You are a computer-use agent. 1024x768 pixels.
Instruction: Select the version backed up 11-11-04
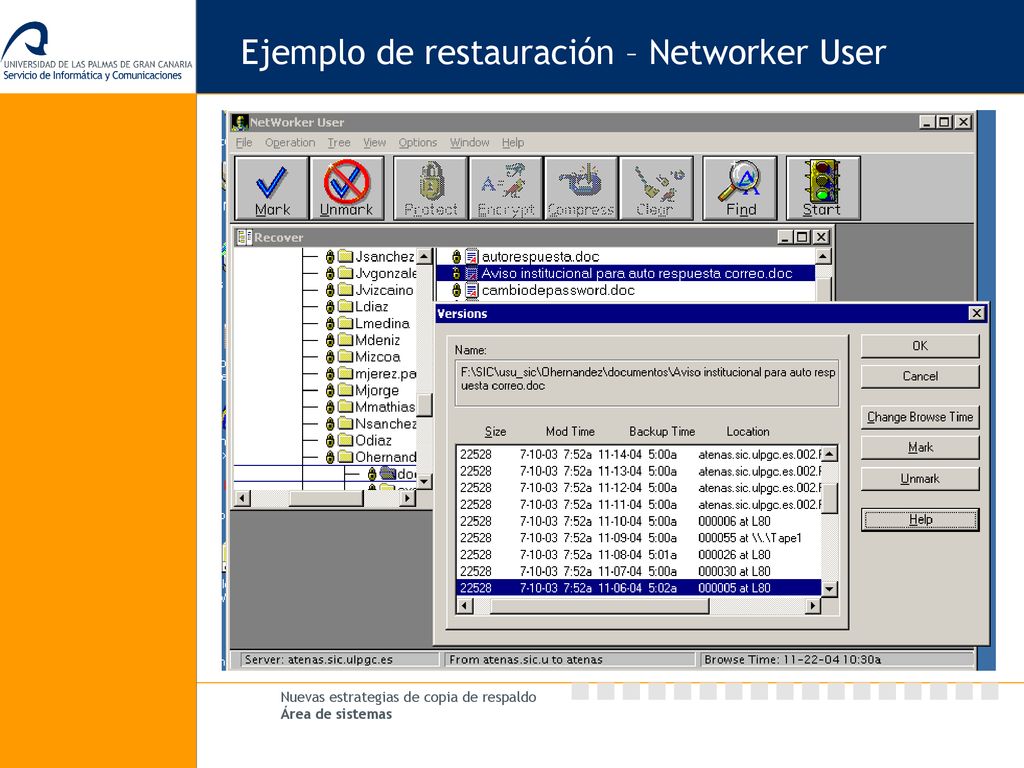point(639,505)
